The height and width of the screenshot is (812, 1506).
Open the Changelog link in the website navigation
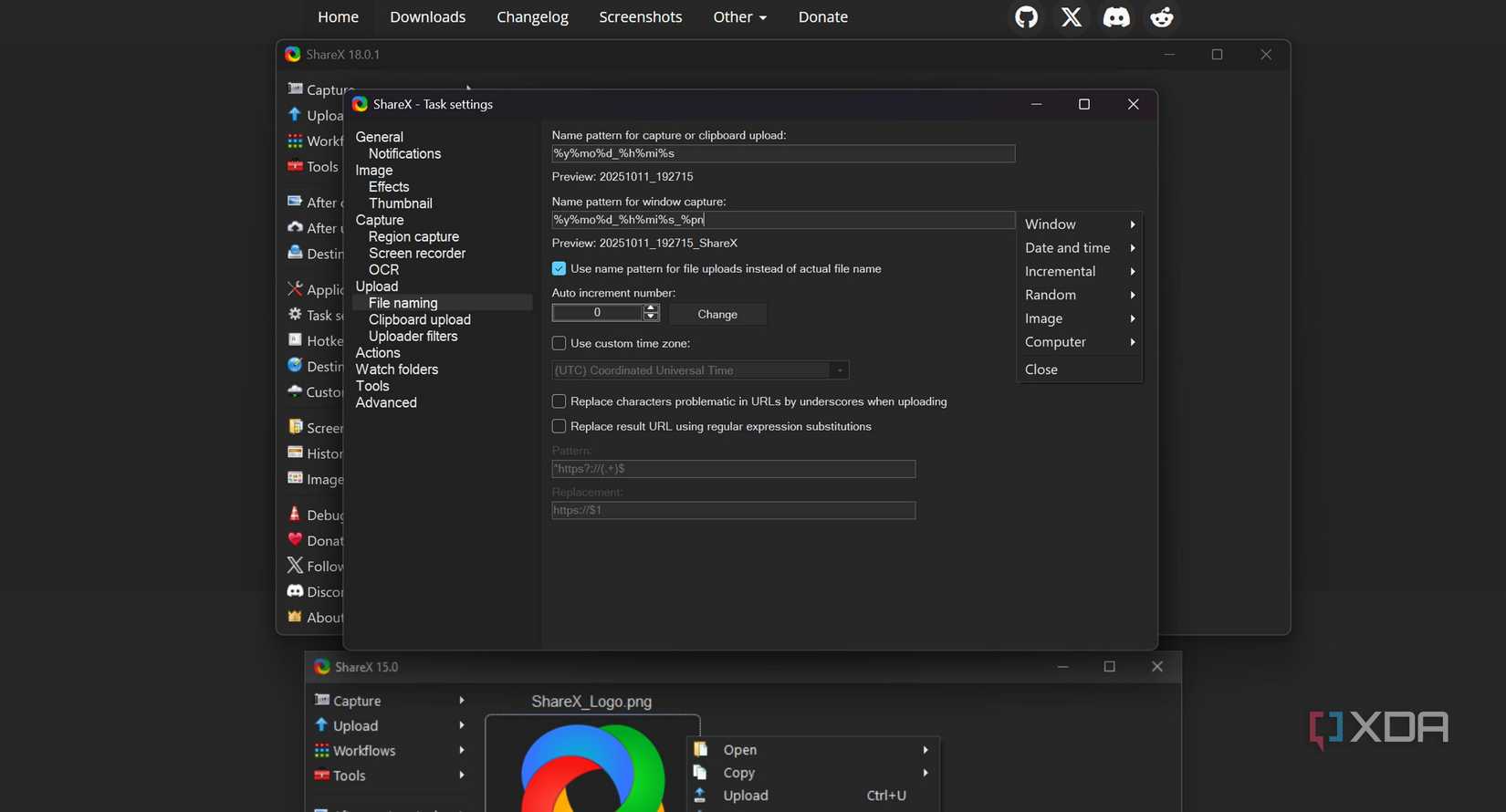pyautogui.click(x=532, y=17)
